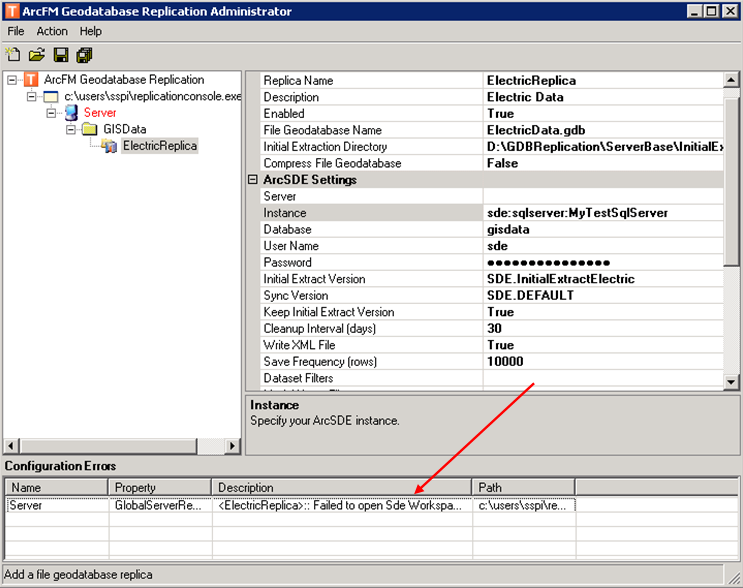This screenshot has width=743, height=588.
Task: Edit the Description value Electric Data
Action: point(603,97)
